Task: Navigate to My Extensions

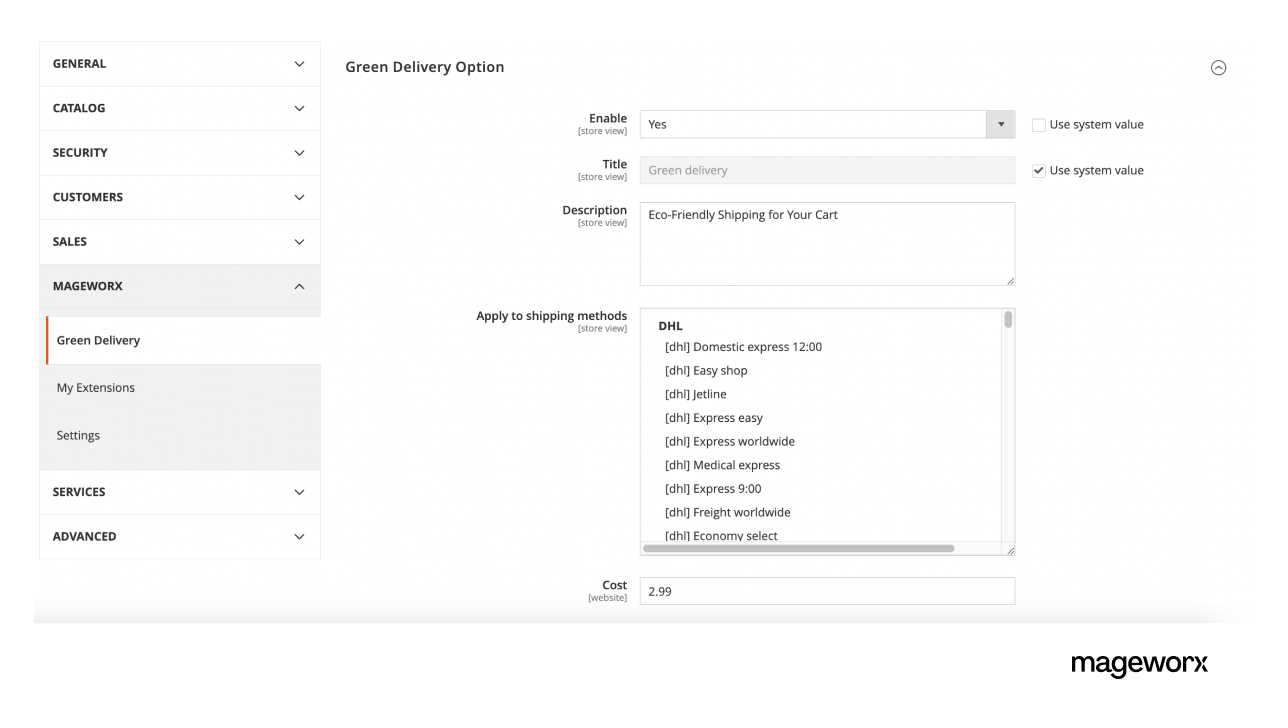Action: coord(96,387)
